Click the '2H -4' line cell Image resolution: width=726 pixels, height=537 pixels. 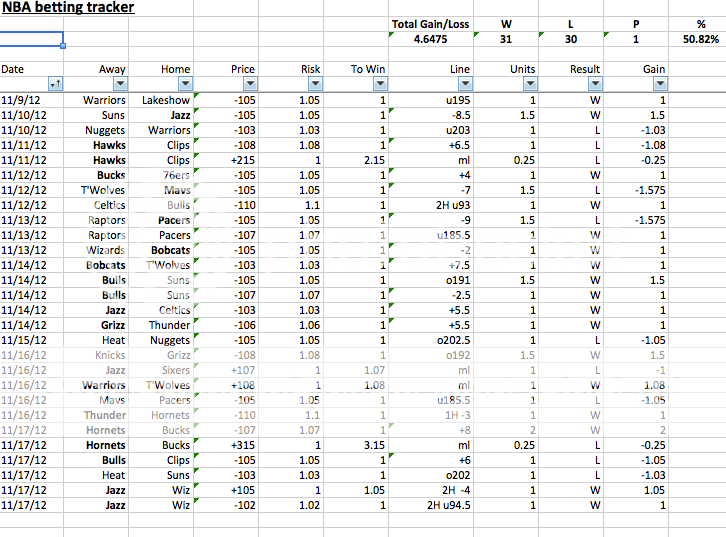click(431, 490)
